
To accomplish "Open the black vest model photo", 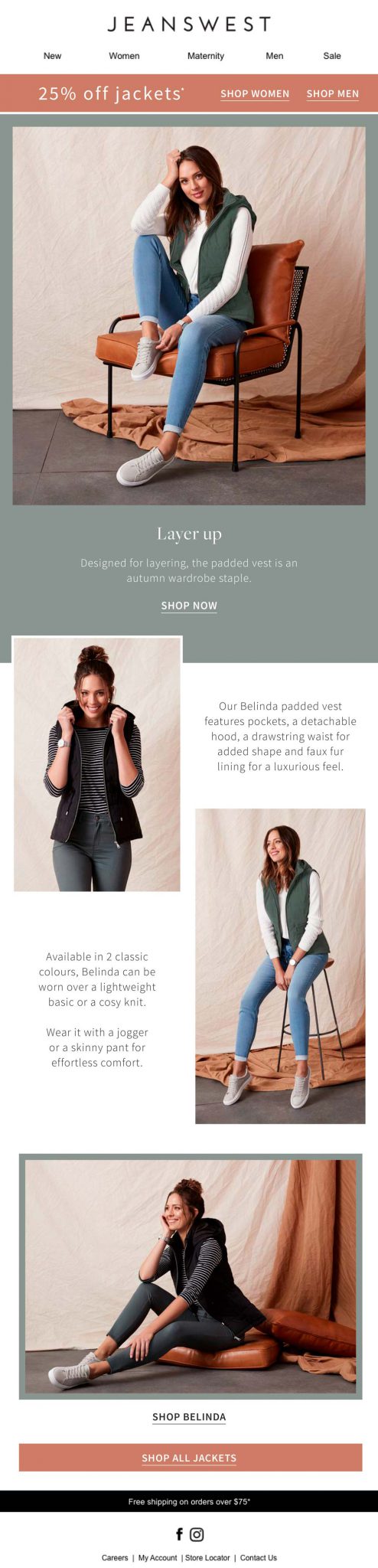I will coord(97,764).
